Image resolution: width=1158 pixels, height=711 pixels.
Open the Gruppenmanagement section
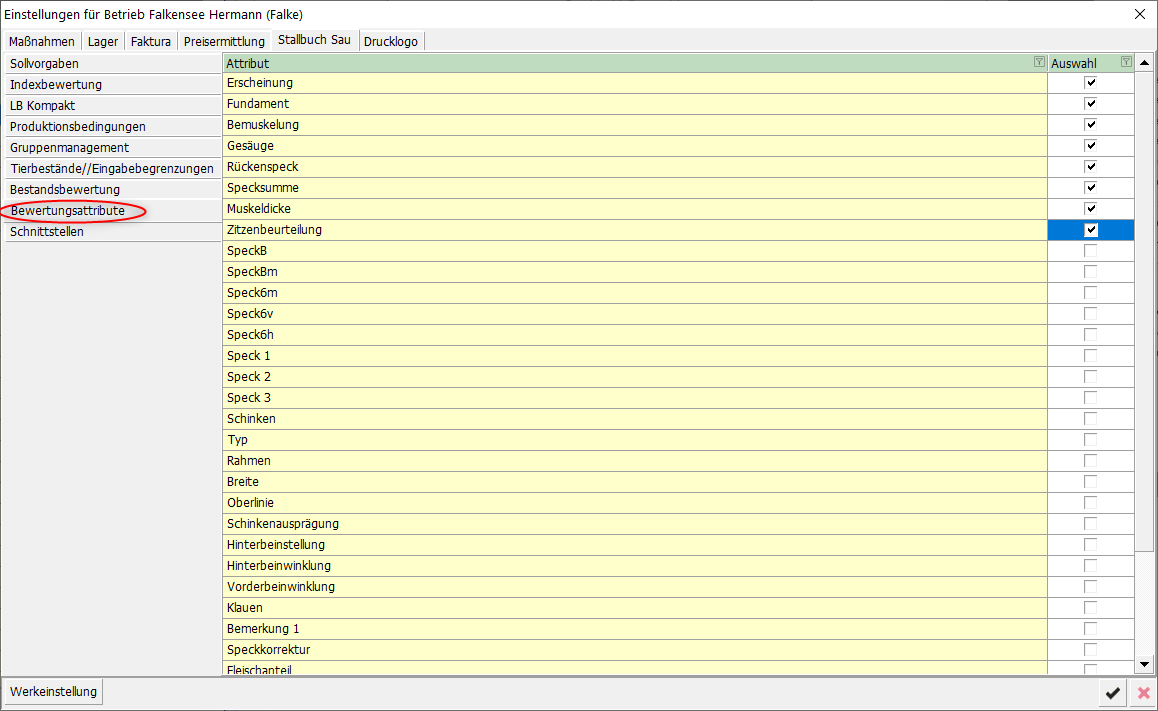point(69,147)
